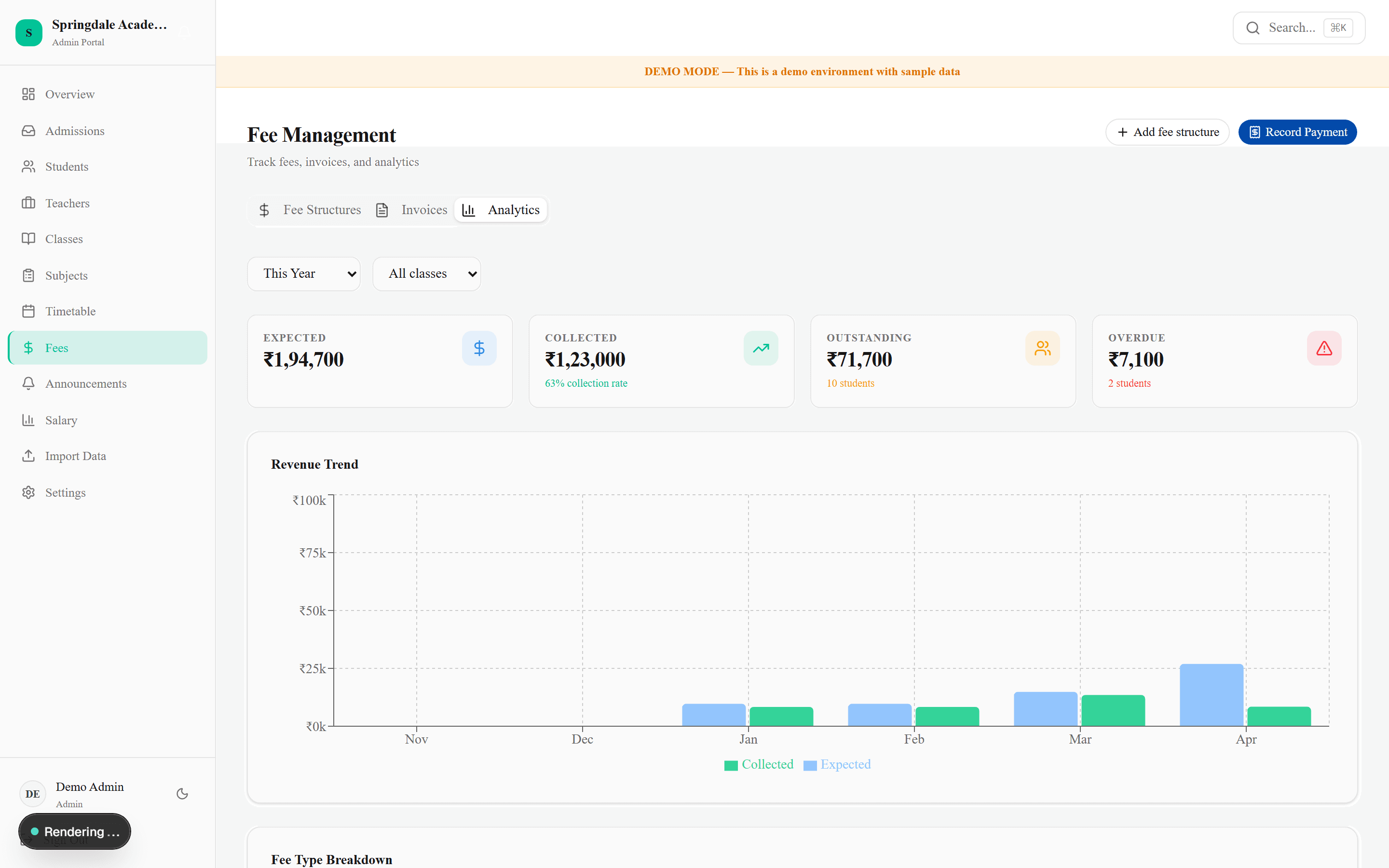
Task: Click the Salary bar-chart icon
Action: click(29, 420)
